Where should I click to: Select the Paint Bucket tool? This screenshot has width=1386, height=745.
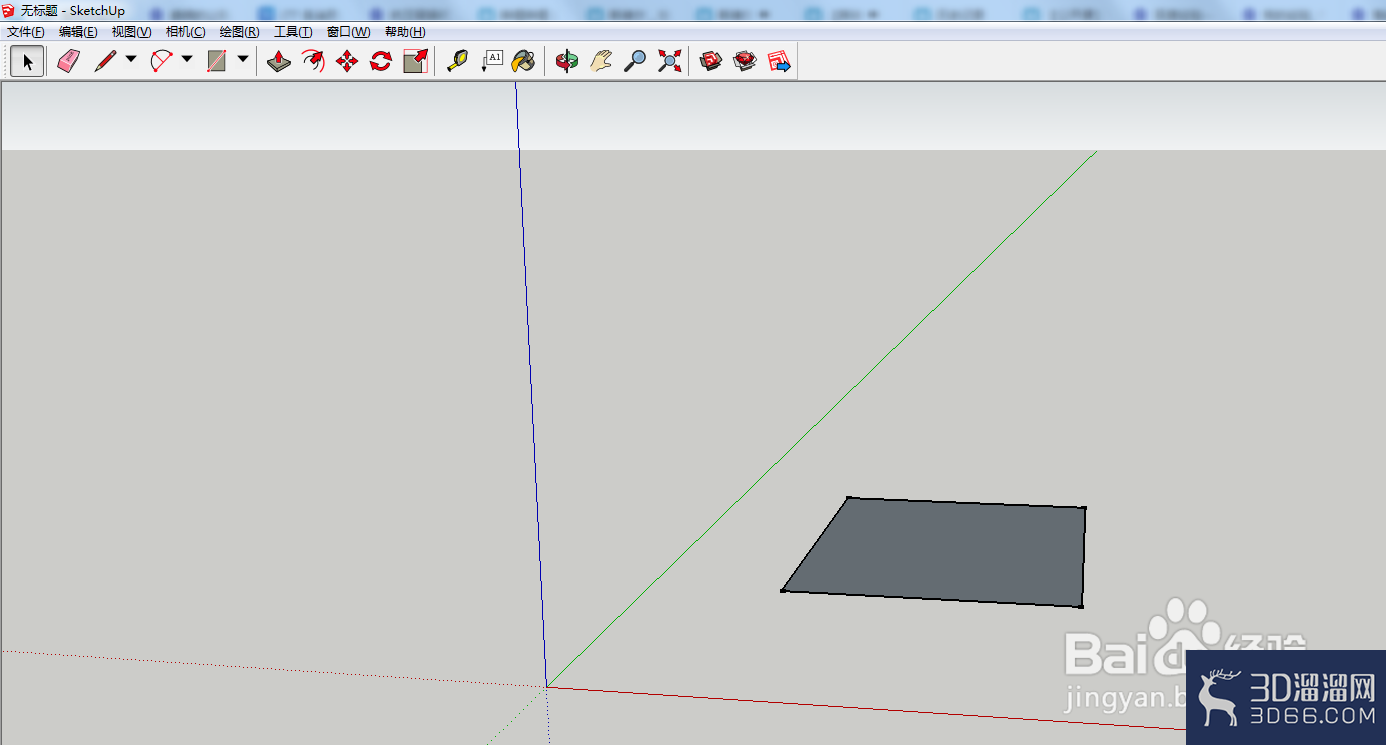coord(523,62)
